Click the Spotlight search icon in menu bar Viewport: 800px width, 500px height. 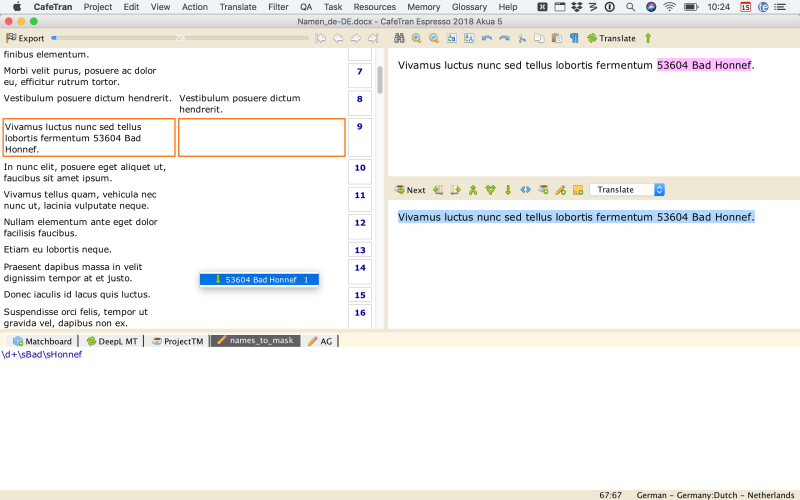631,7
